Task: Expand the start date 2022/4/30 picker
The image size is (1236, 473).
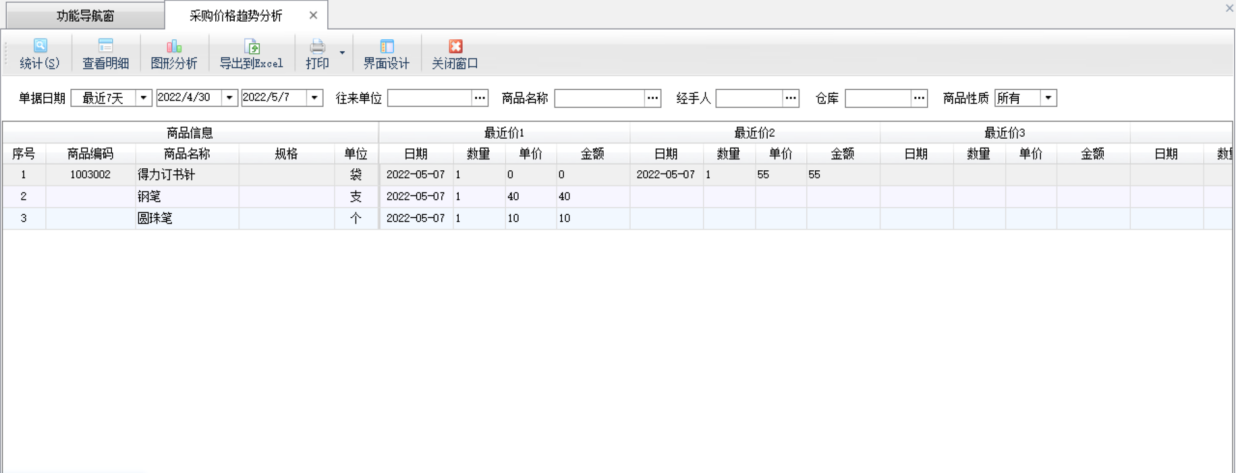Action: pos(229,98)
